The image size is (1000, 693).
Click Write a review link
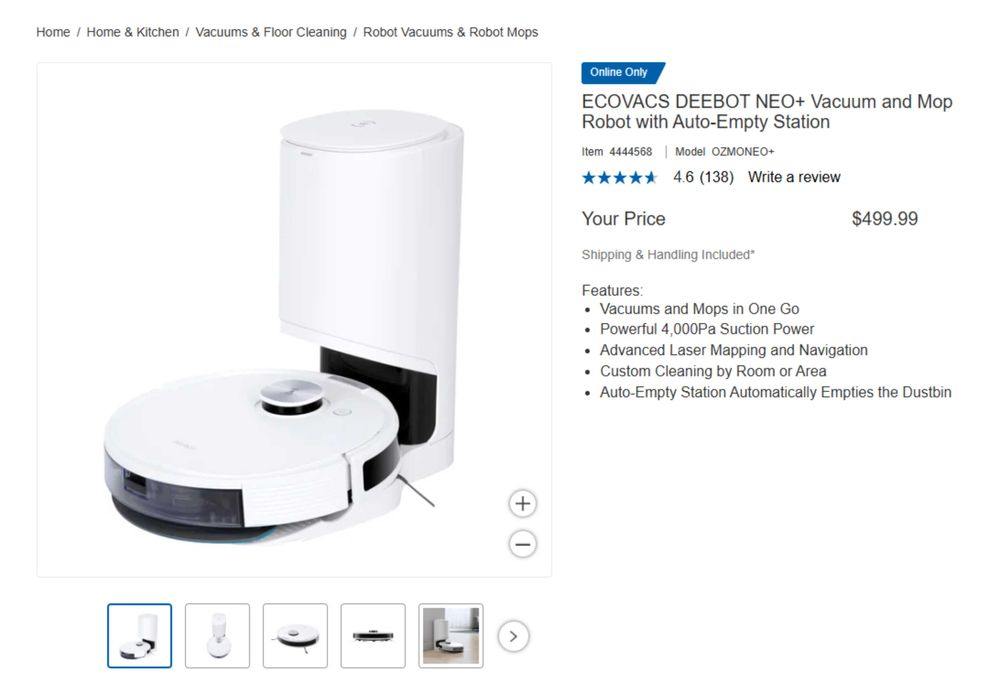[794, 177]
